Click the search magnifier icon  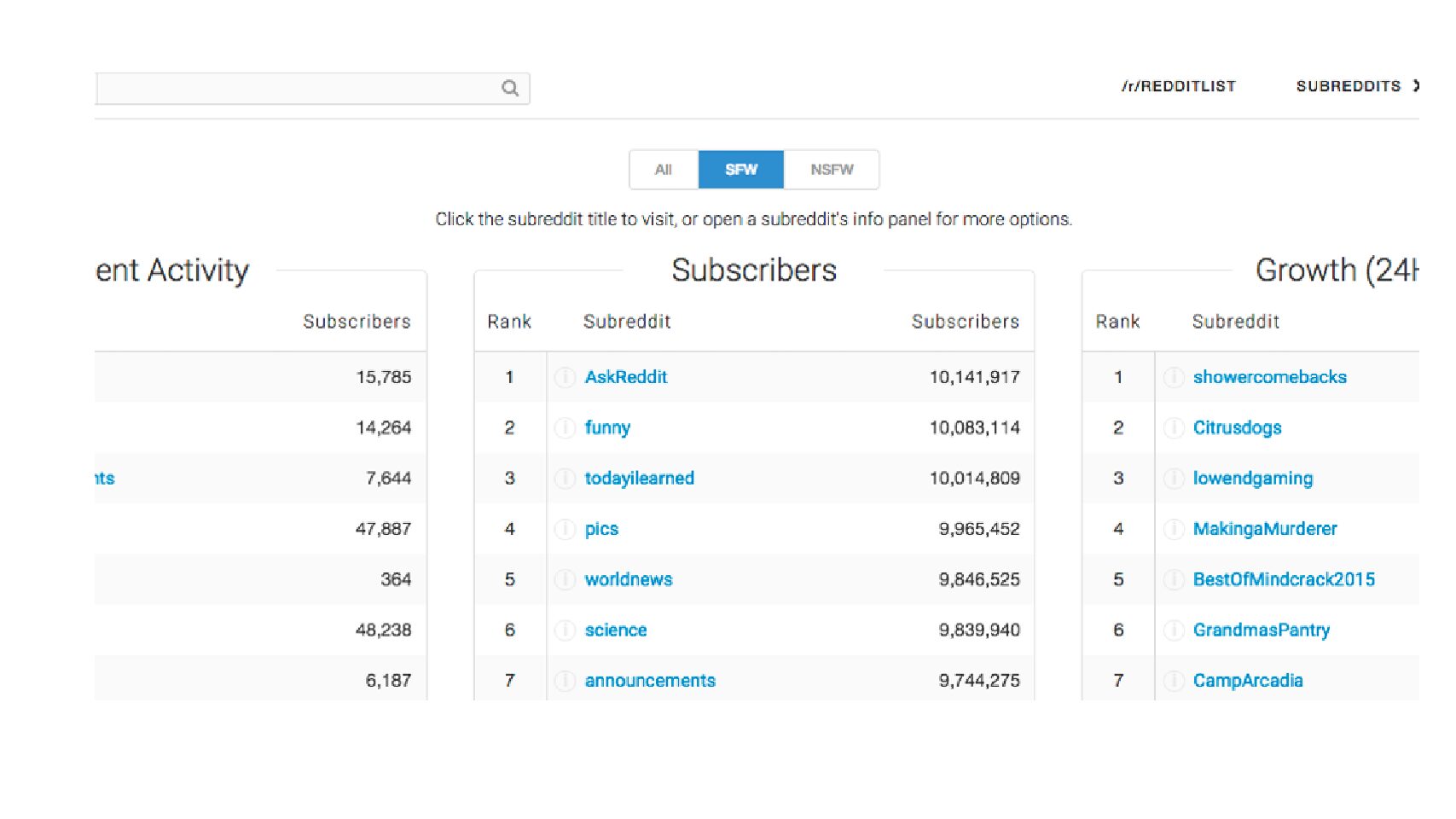pos(510,88)
